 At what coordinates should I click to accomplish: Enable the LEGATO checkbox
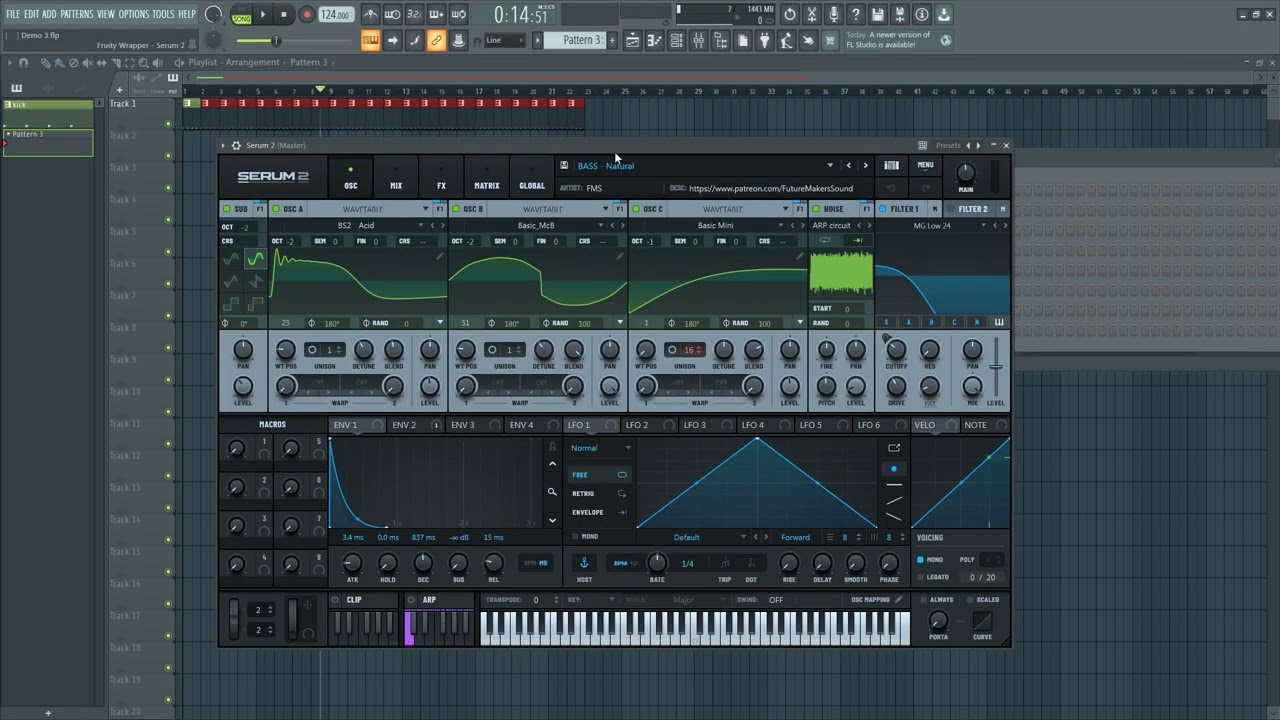pyautogui.click(x=920, y=577)
